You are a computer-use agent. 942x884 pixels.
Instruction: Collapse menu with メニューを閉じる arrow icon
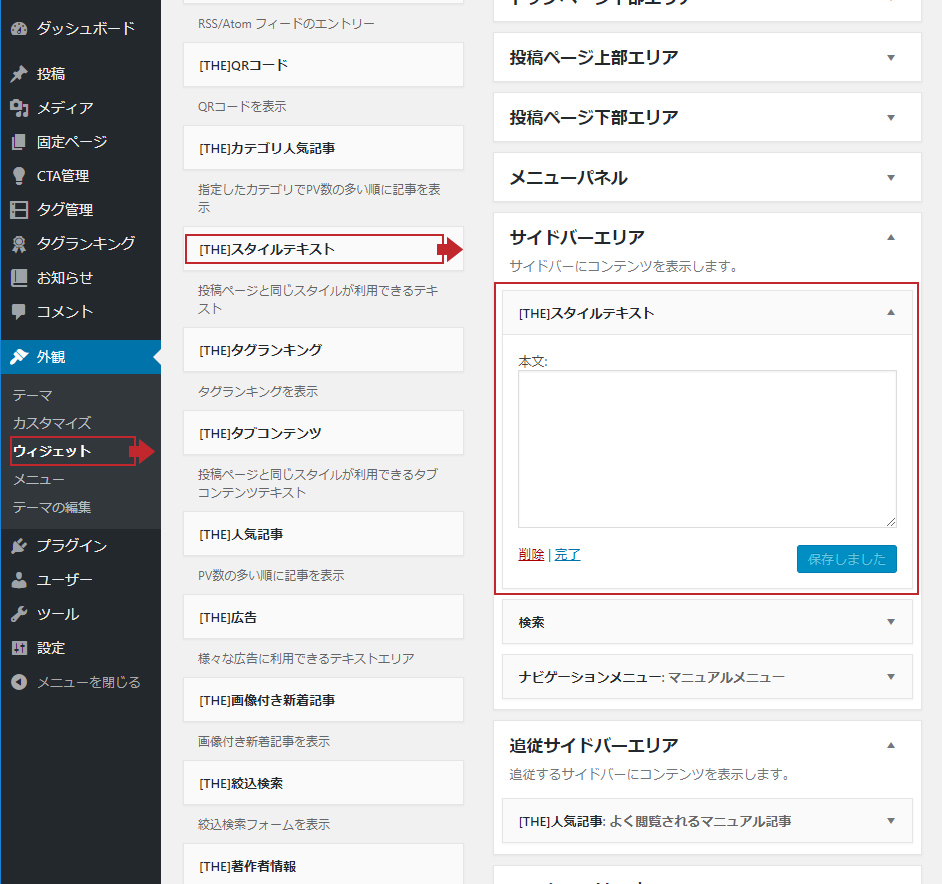[18, 682]
